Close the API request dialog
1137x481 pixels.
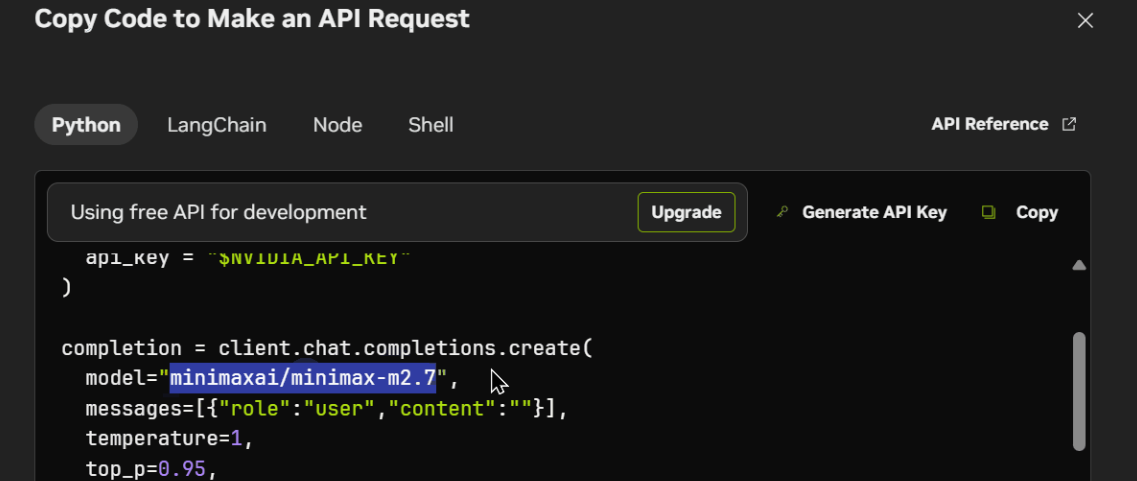[x=1085, y=21]
